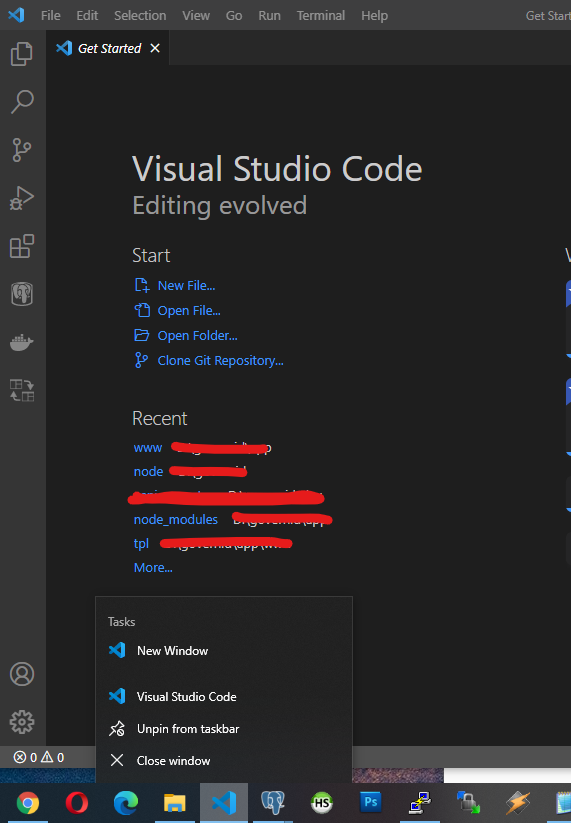Click the Visual Studio Code taskbar icon
Screen dimensions: 571x823
[x=224, y=803]
